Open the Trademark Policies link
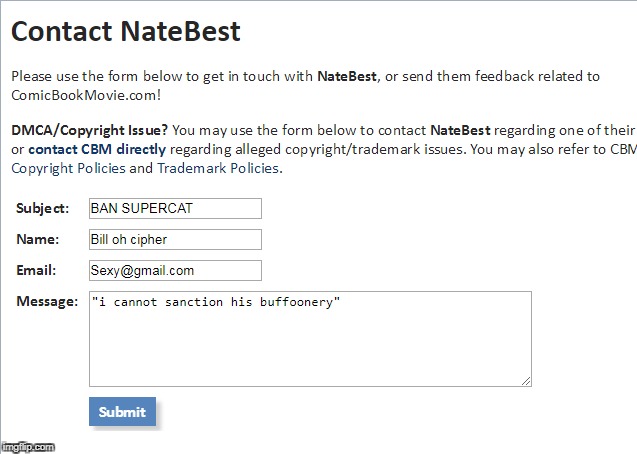Image resolution: width=637 pixels, height=454 pixels. point(218,168)
